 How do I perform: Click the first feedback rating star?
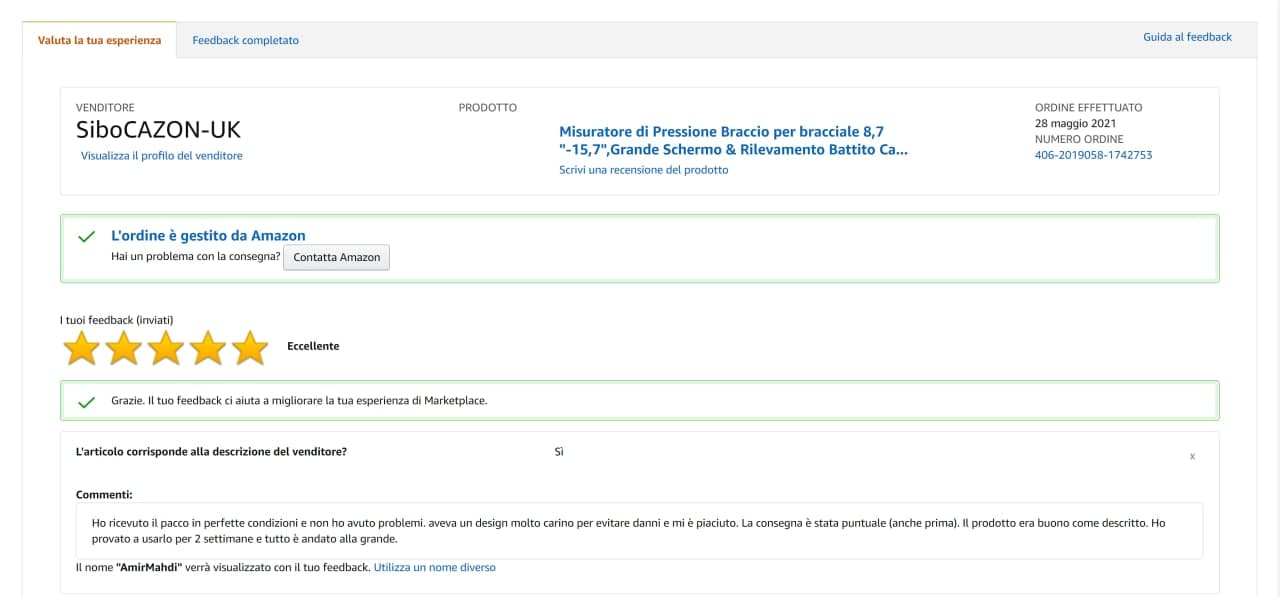point(81,347)
